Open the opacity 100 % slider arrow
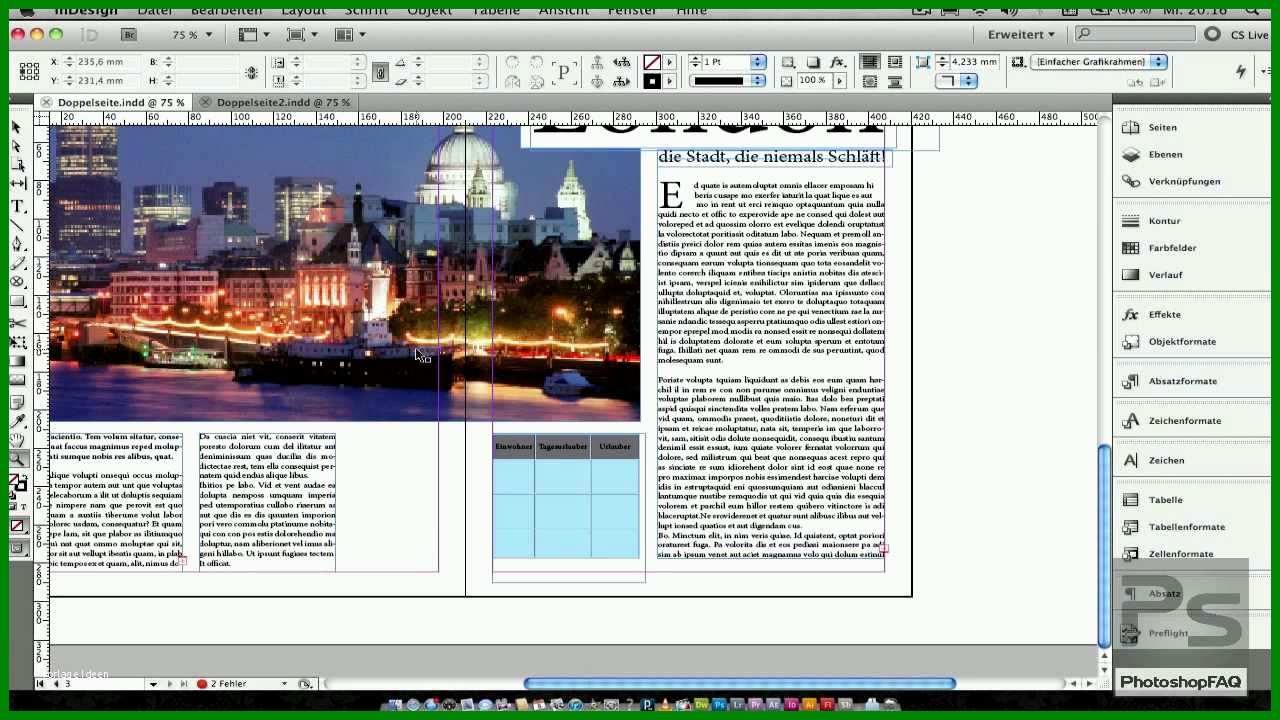This screenshot has height=720, width=1280. (839, 81)
